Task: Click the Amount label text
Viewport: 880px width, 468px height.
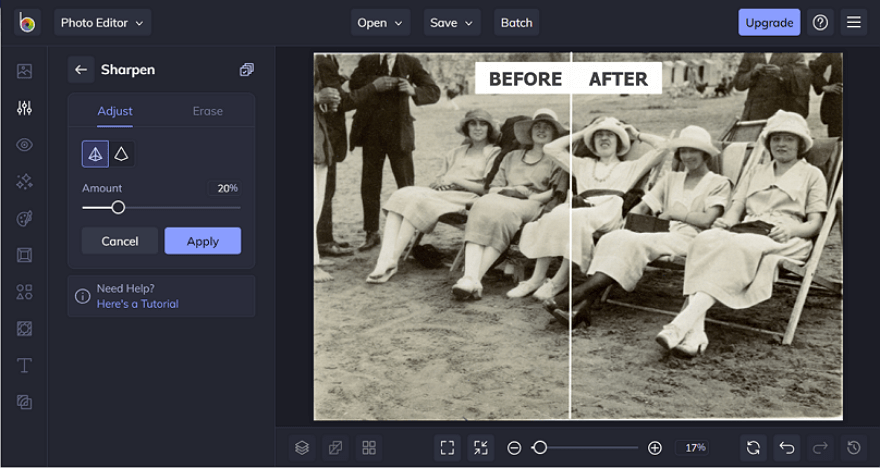Action: click(102, 189)
